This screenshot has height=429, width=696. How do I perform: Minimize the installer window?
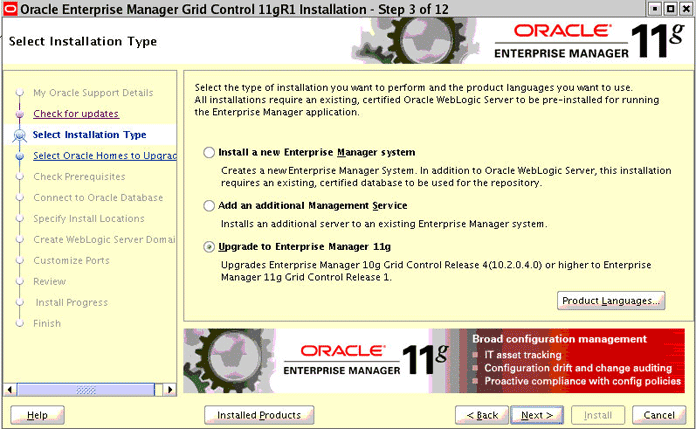click(655, 9)
